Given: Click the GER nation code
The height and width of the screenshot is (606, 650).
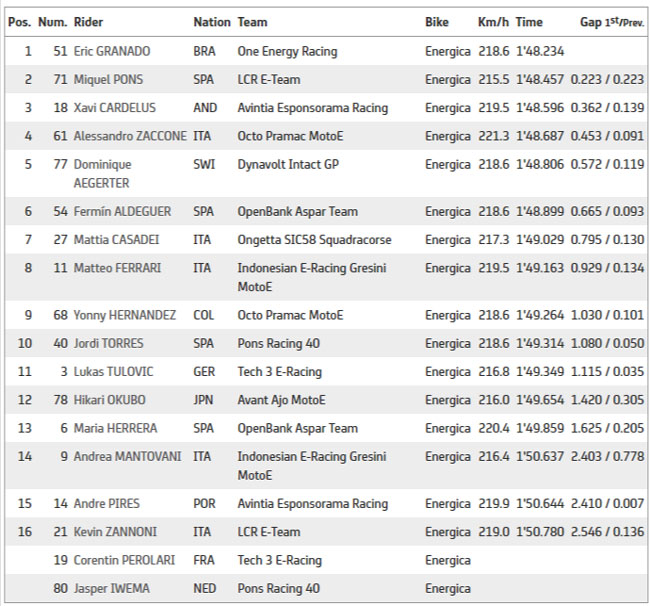Looking at the screenshot, I should [x=204, y=371].
